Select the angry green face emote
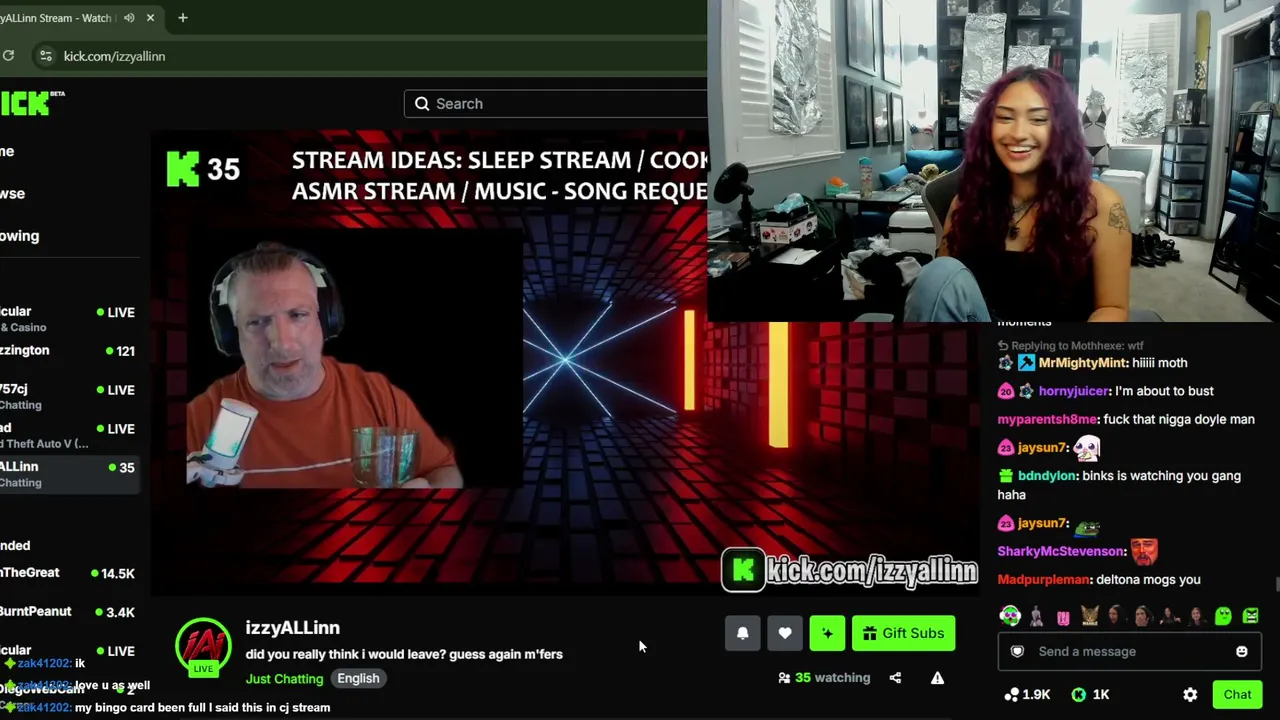 coord(1250,616)
